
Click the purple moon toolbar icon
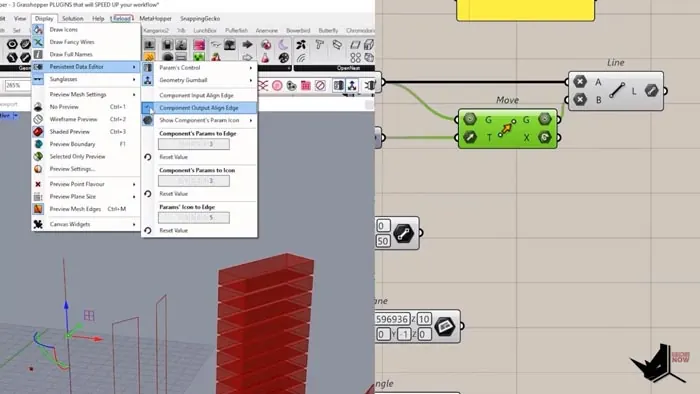(x=283, y=45)
